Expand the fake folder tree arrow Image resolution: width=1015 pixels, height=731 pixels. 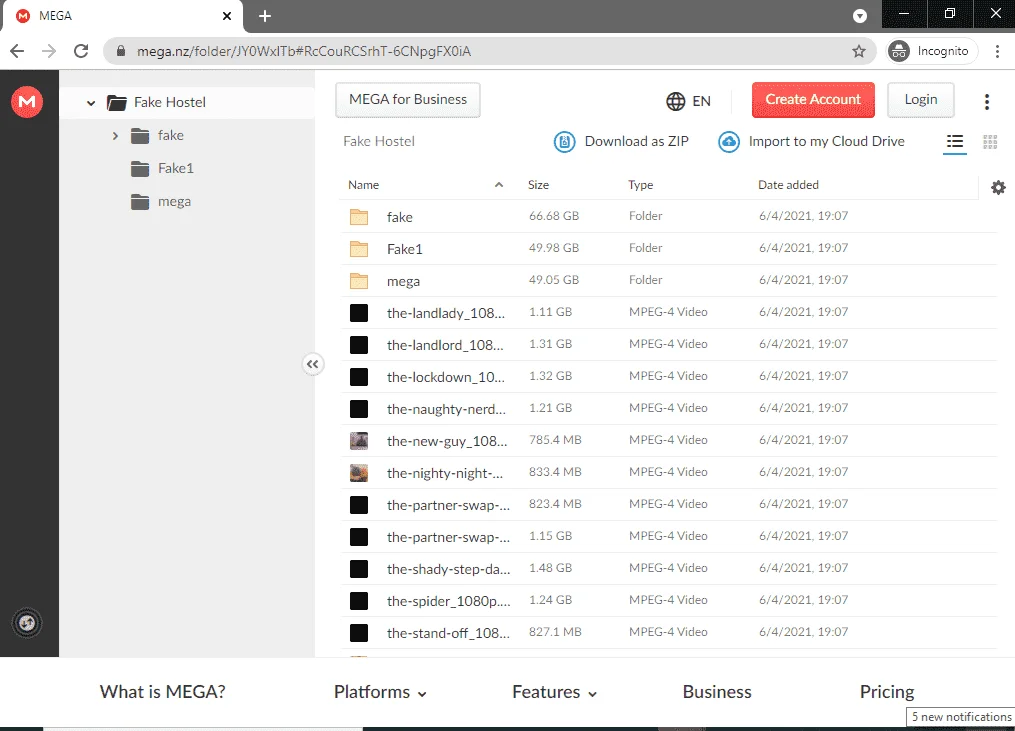pyautogui.click(x=115, y=135)
